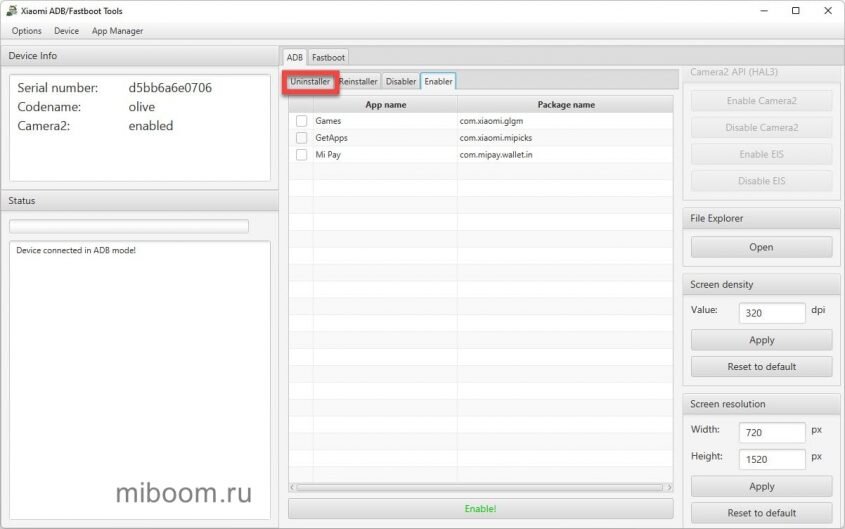Select the Disabler tab
This screenshot has height=529, width=845.
(x=401, y=81)
